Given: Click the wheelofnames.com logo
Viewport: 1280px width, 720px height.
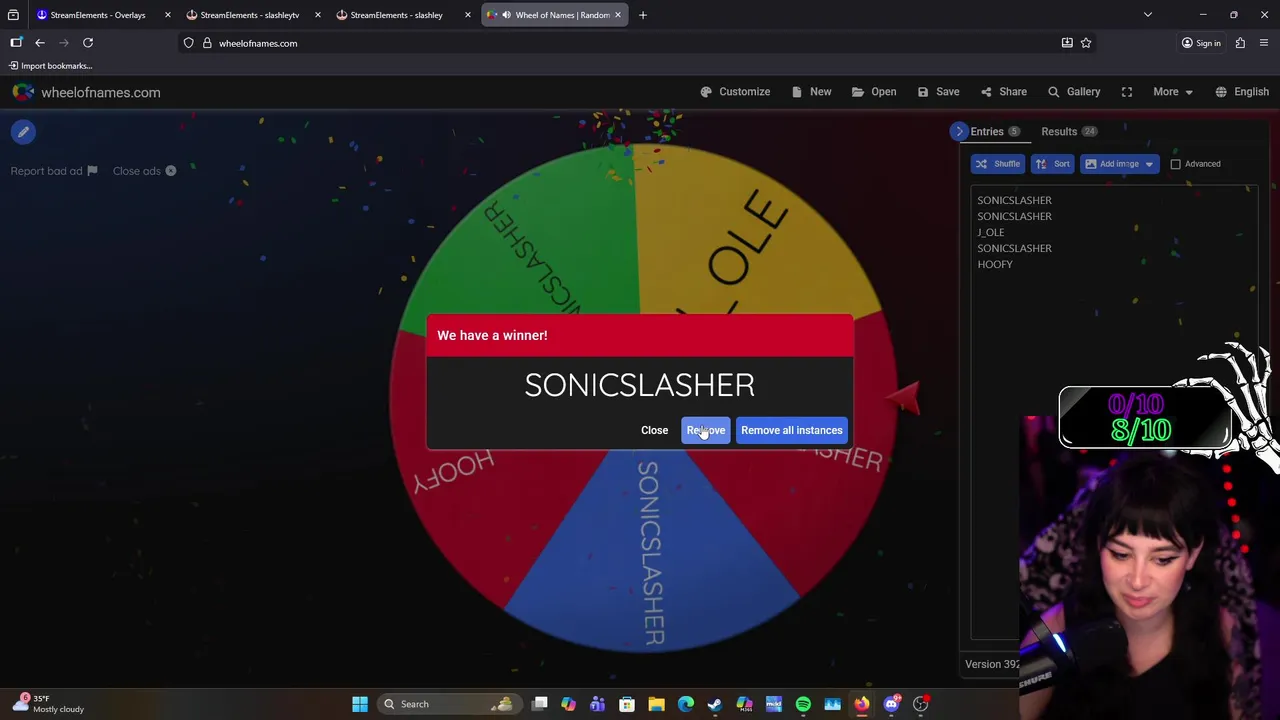Looking at the screenshot, I should (87, 92).
